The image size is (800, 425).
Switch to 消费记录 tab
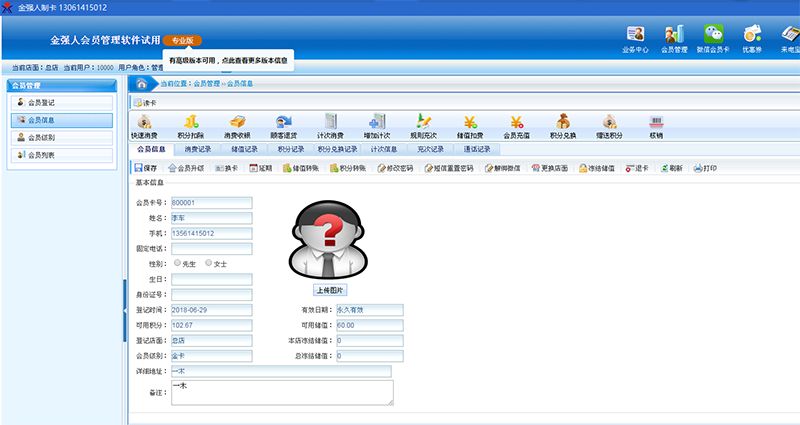coord(198,149)
